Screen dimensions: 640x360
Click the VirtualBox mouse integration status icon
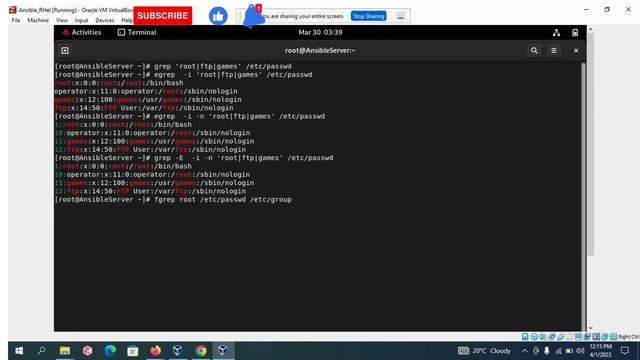605,337
